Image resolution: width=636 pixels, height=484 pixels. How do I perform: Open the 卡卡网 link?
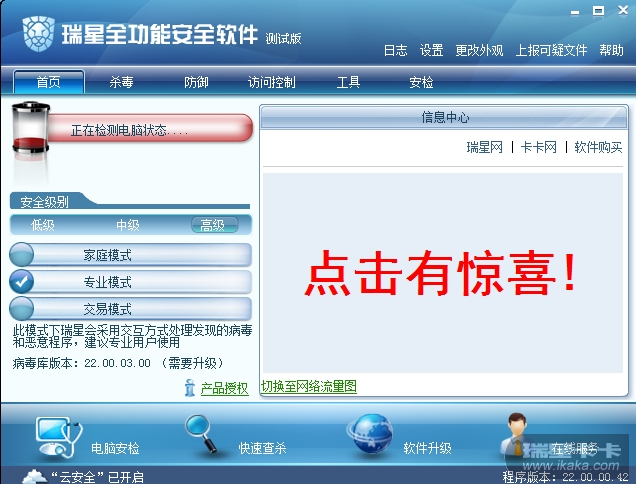point(539,147)
